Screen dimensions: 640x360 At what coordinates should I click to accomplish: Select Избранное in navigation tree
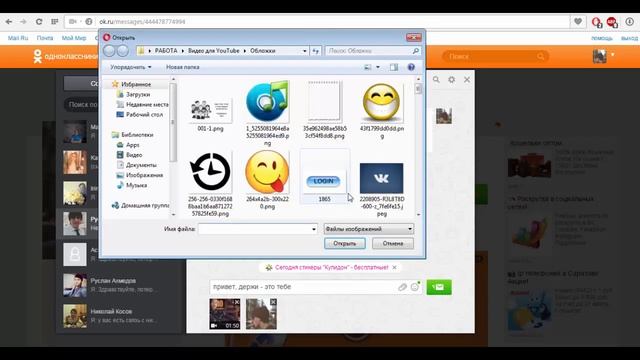click(x=136, y=84)
